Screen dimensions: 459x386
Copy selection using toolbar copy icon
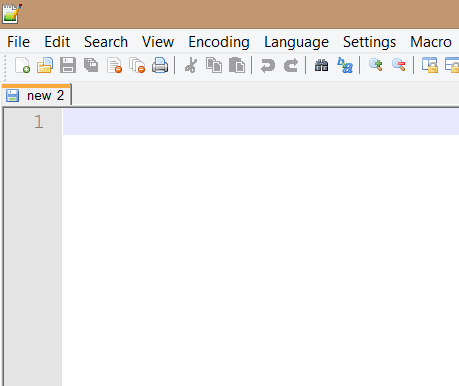click(214, 65)
